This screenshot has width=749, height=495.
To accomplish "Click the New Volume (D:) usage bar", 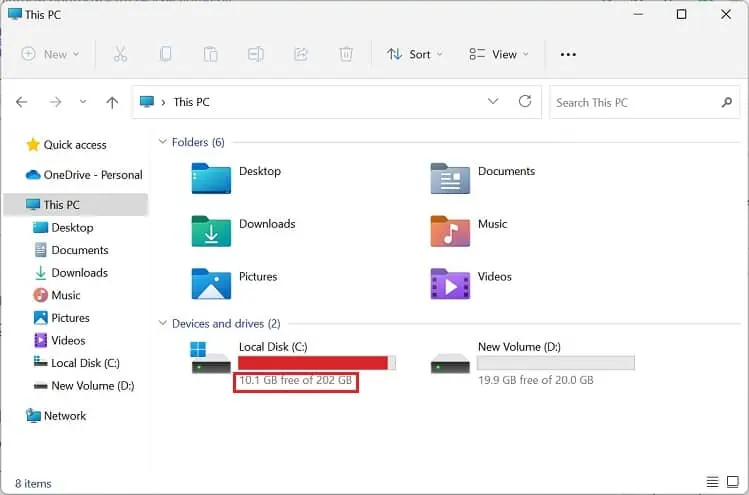I will tap(556, 363).
